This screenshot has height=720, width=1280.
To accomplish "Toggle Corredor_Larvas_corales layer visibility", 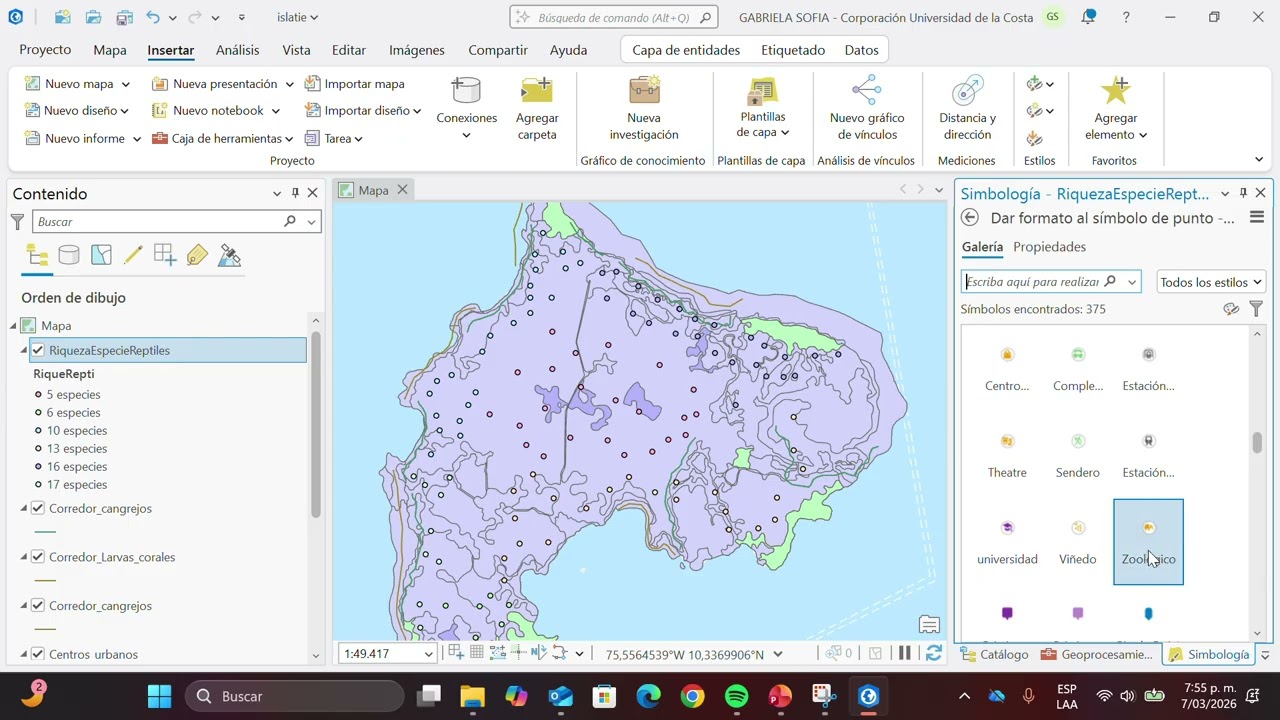I will pyautogui.click(x=38, y=557).
